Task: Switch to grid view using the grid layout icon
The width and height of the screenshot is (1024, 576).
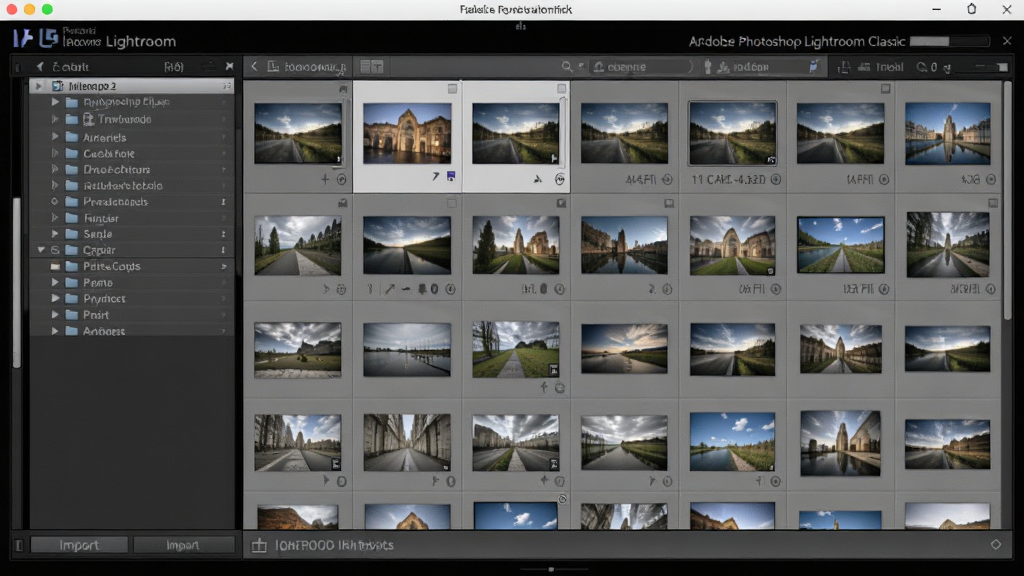Action: coord(366,67)
